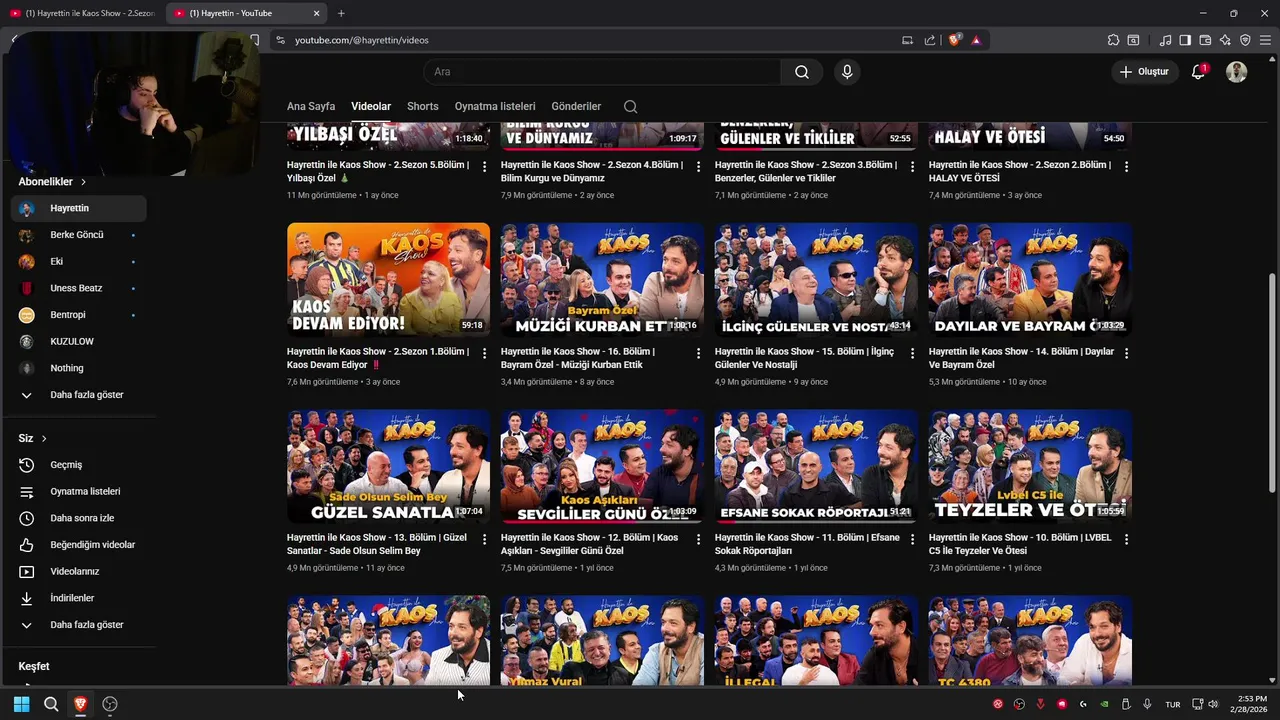Open video title 12. Bölüm Kaos Aşıkları
This screenshot has width=1280, height=720.
(x=590, y=544)
